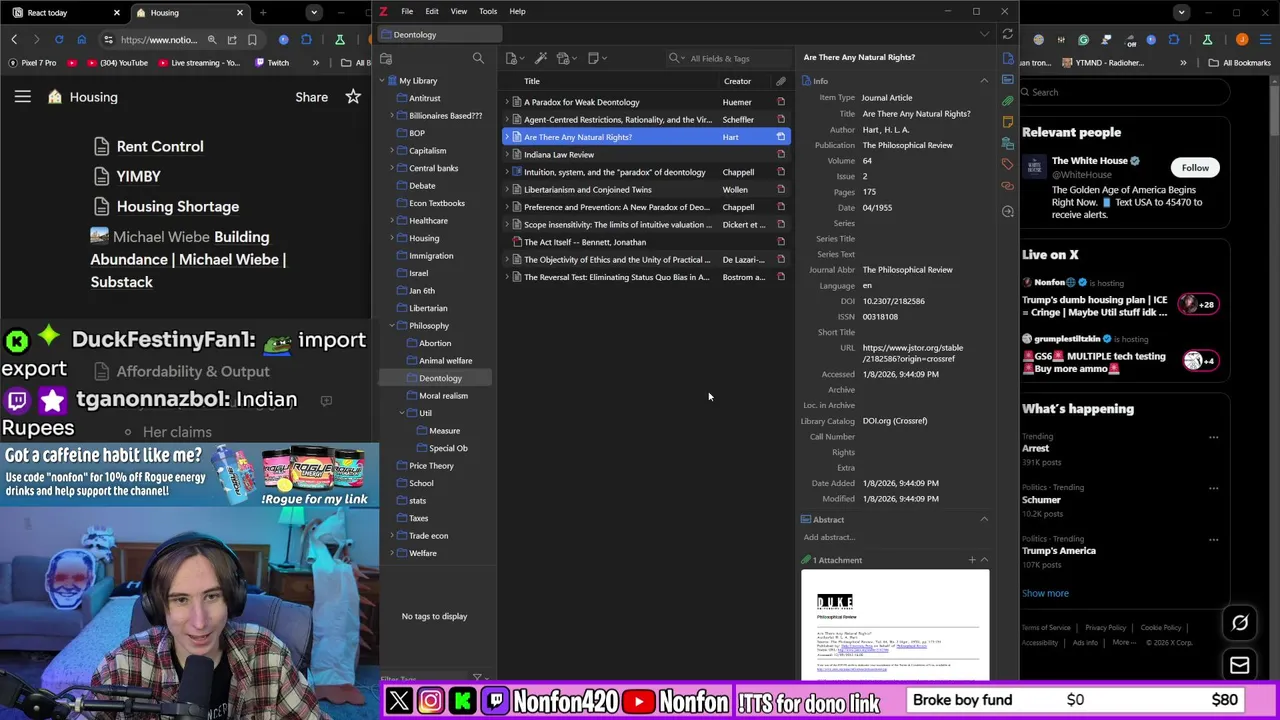1280x720 pixels.
Task: Click Add Item by Identifier wand icon
Action: (x=541, y=58)
